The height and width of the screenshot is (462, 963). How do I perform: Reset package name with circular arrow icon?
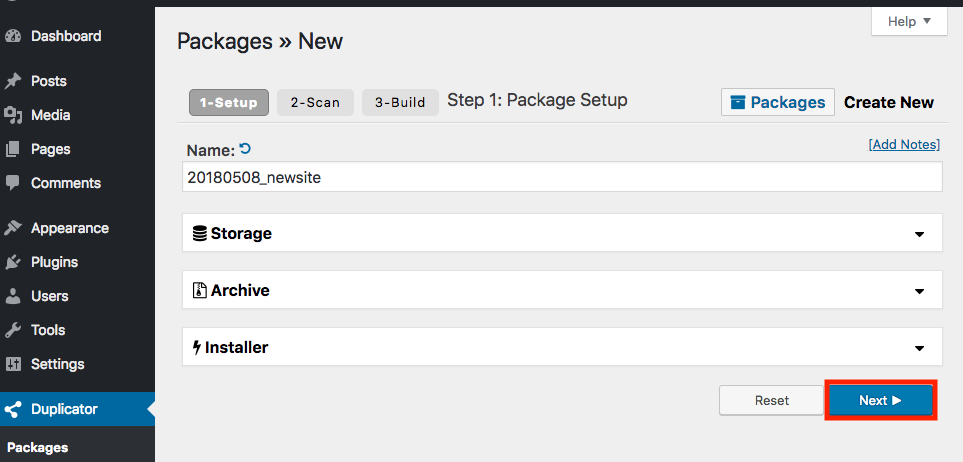click(245, 149)
